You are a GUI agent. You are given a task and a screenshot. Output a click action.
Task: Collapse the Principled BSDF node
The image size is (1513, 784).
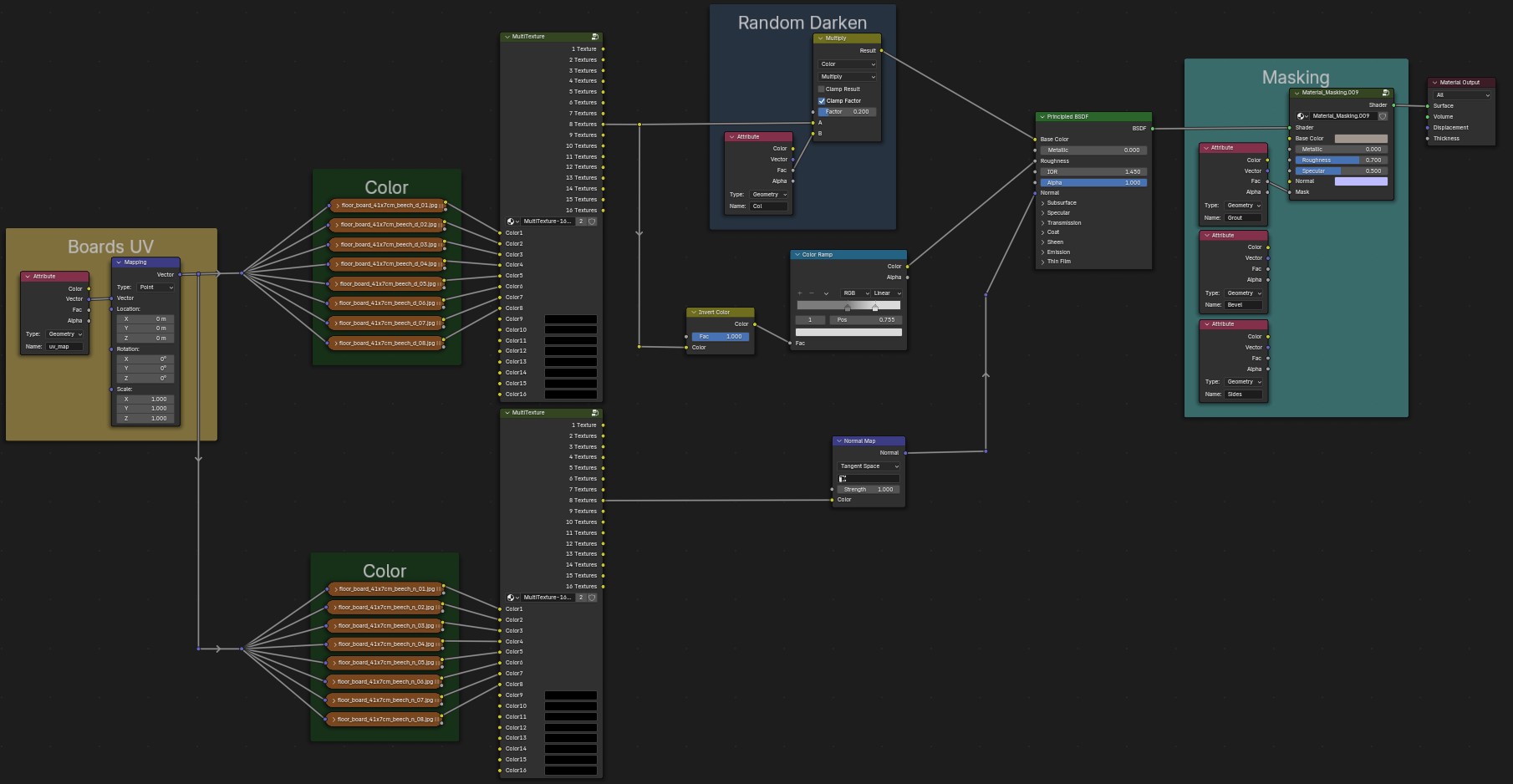[x=1042, y=117]
